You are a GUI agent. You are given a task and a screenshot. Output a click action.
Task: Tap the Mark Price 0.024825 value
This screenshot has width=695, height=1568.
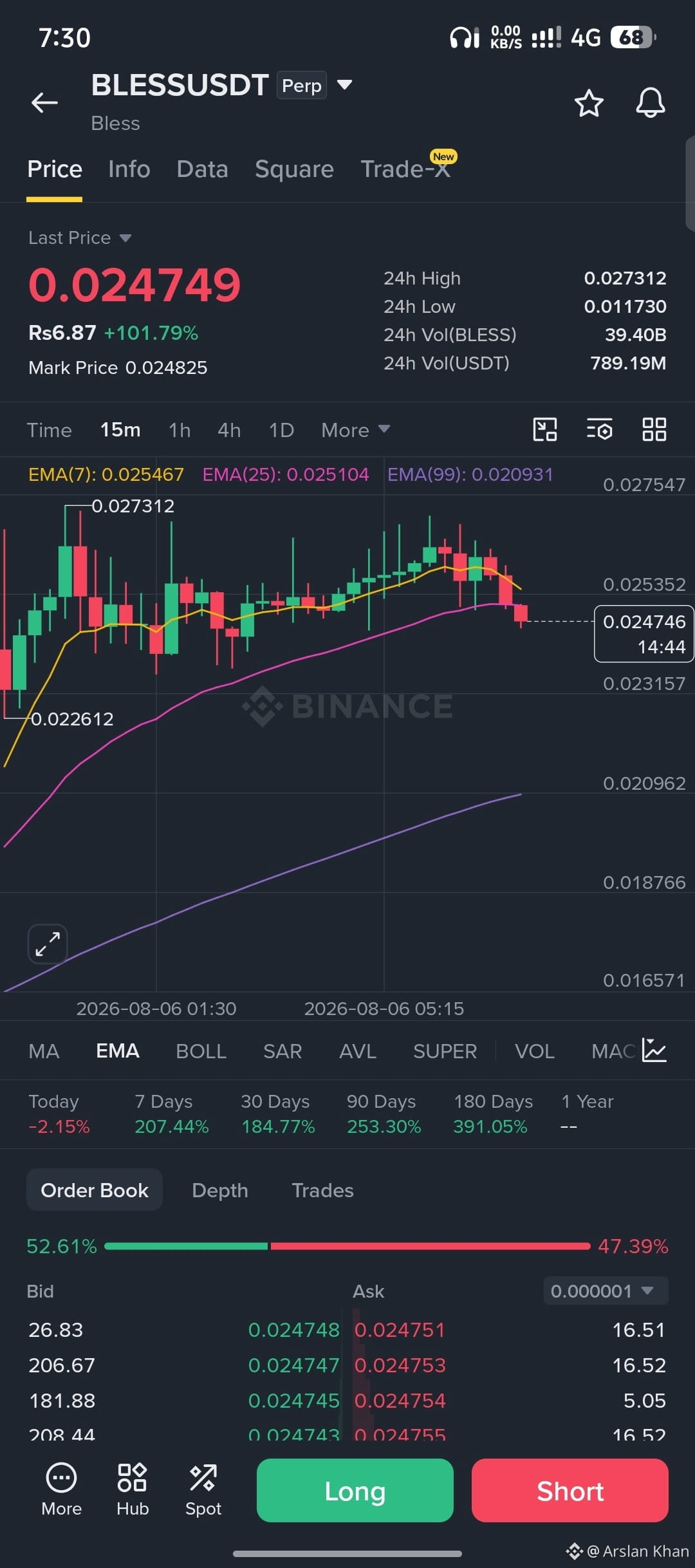click(118, 368)
